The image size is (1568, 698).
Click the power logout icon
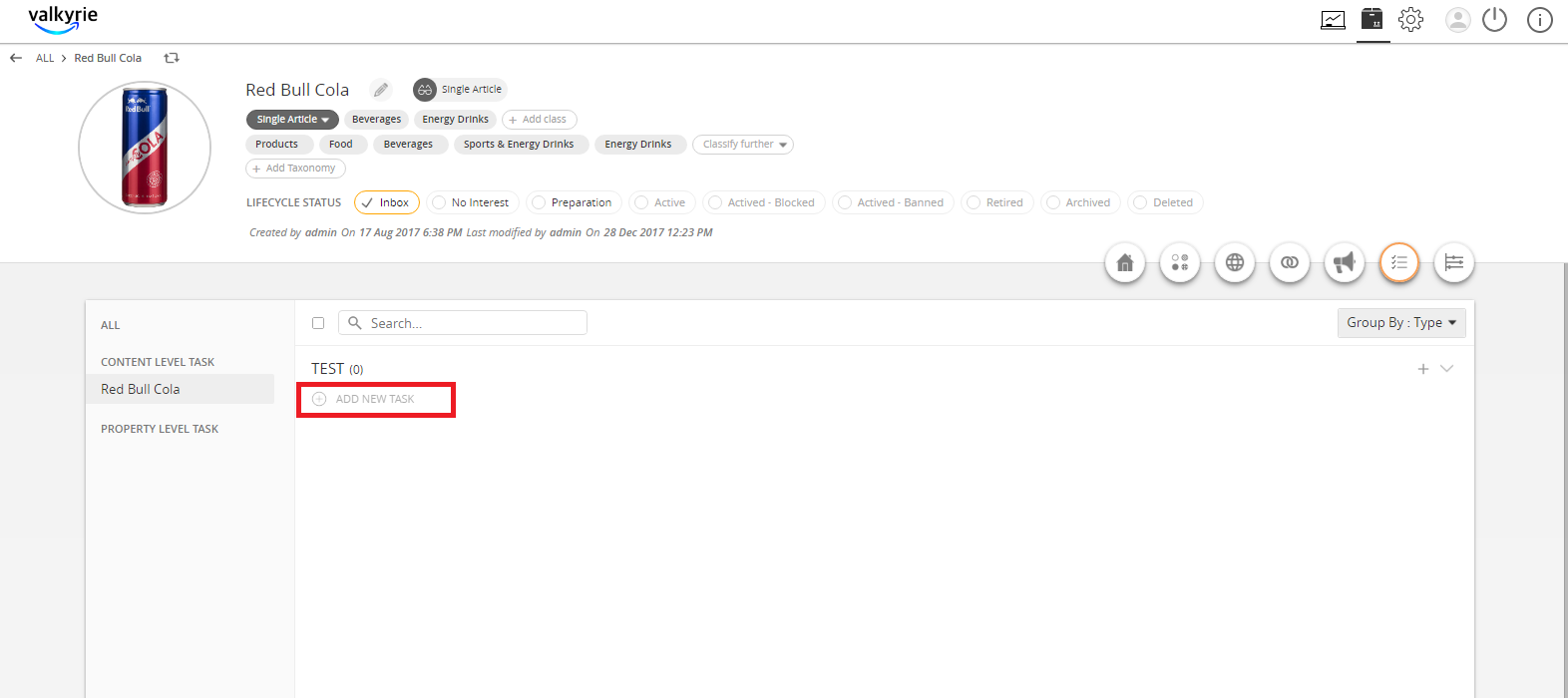click(1494, 19)
